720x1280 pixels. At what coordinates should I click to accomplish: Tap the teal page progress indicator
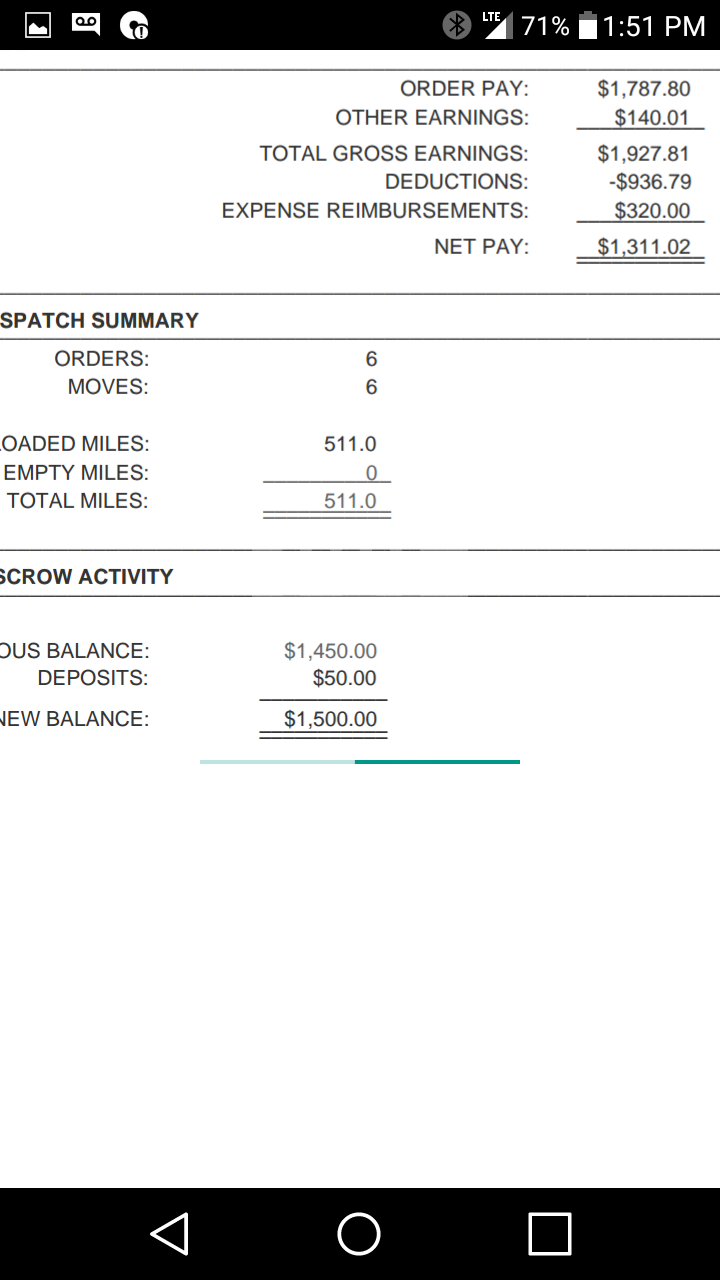tap(437, 762)
